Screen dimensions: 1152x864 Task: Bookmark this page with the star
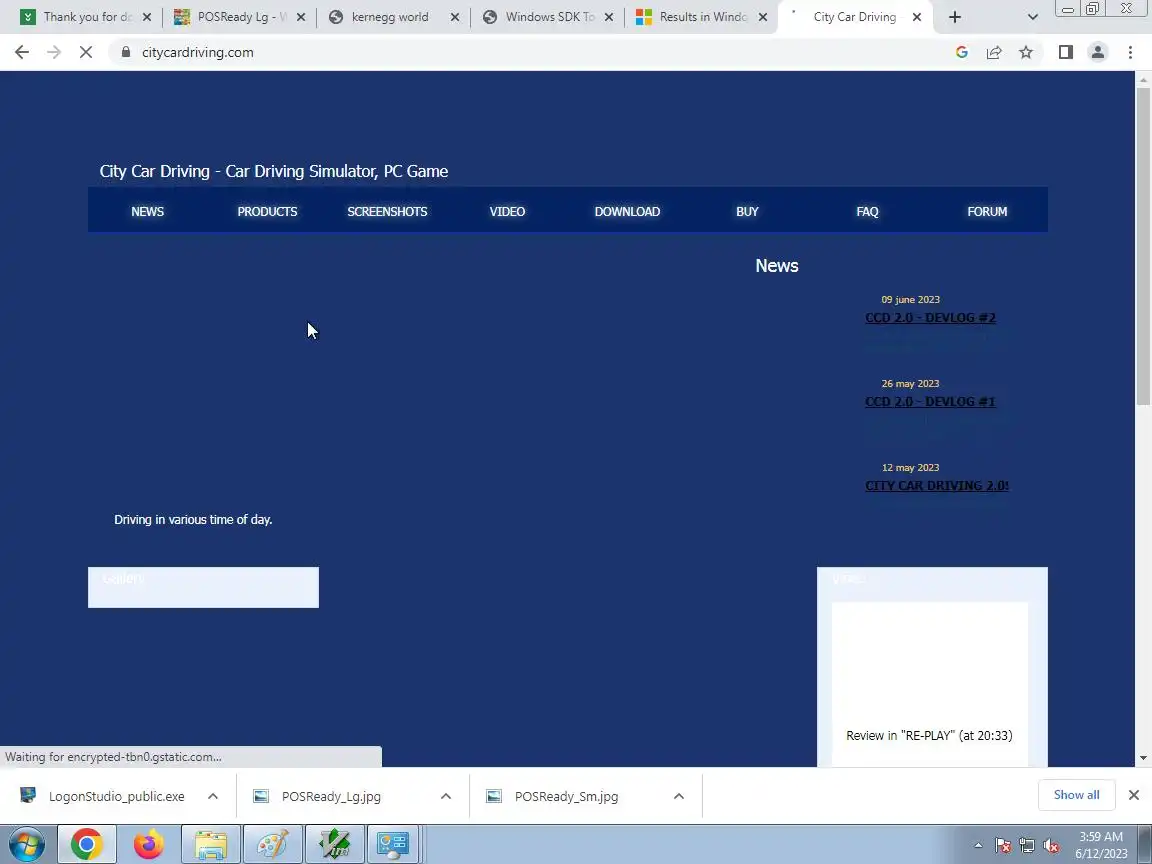tap(1026, 52)
